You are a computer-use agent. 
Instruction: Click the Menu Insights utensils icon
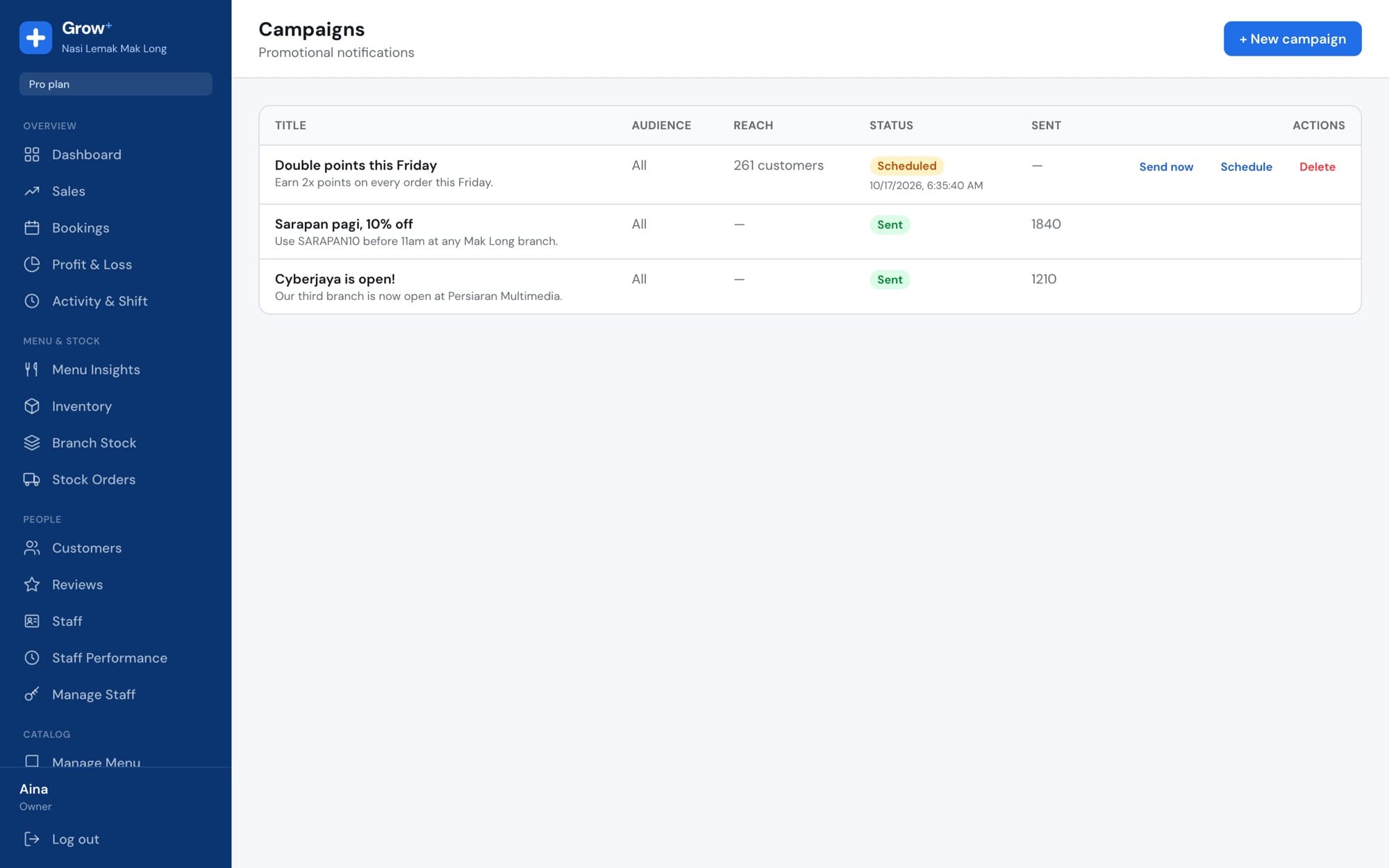[x=32, y=369]
